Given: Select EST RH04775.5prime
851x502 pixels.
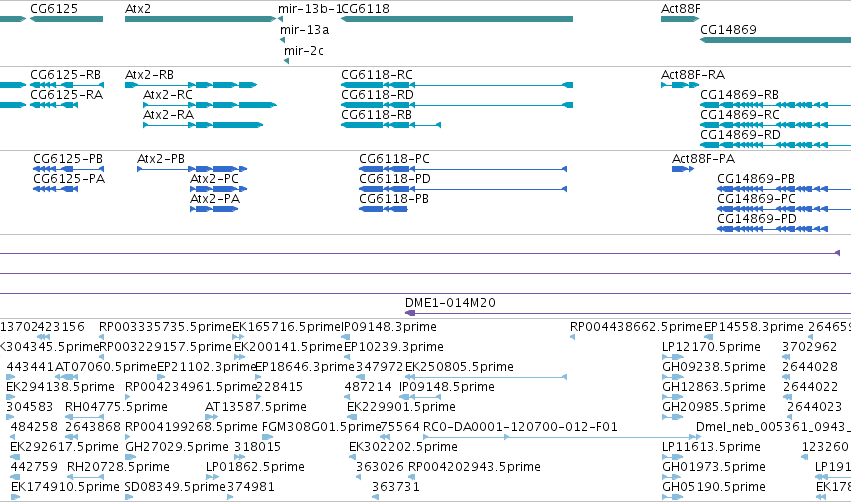Looking at the screenshot, I should pyautogui.click(x=116, y=407).
